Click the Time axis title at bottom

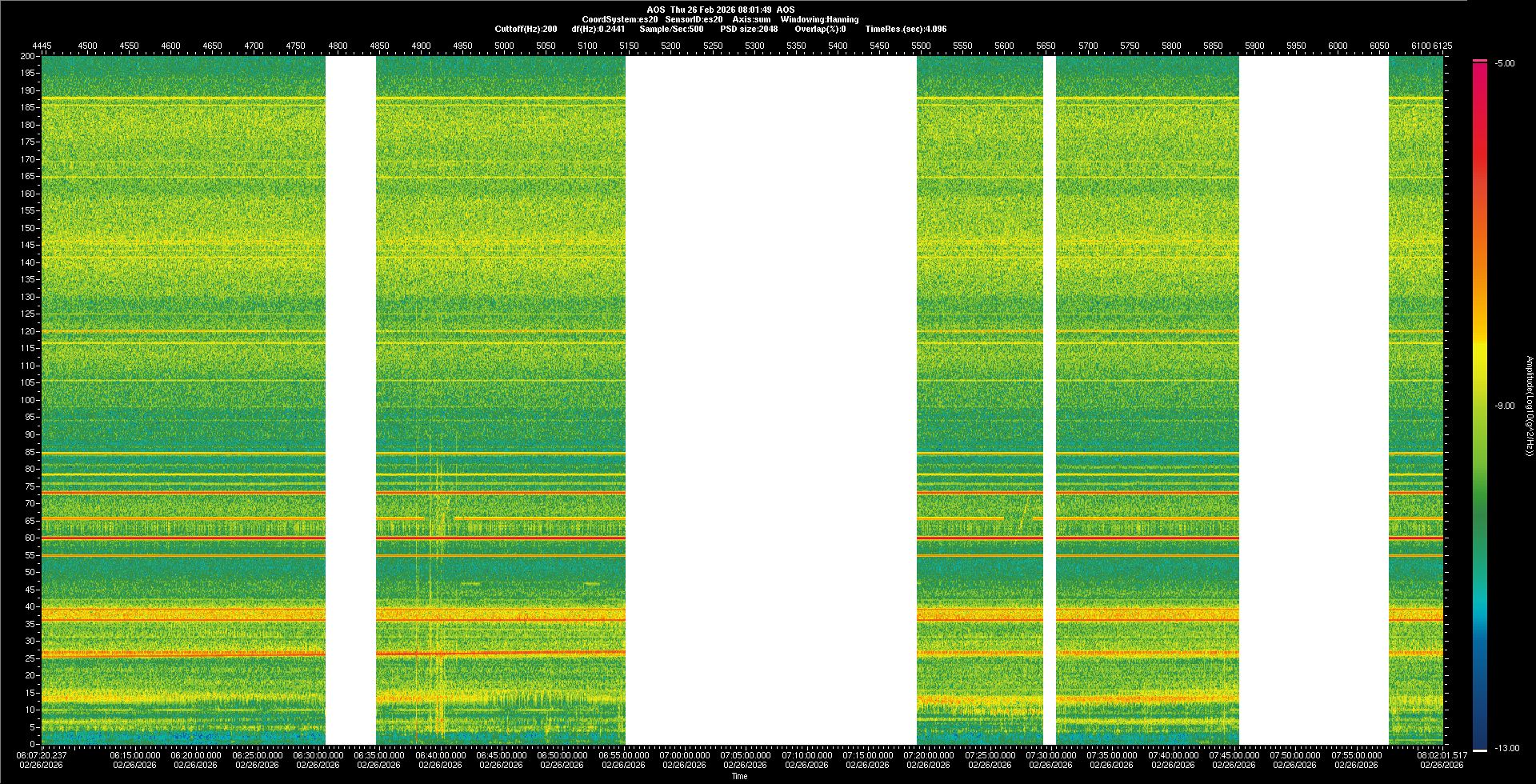(x=739, y=776)
